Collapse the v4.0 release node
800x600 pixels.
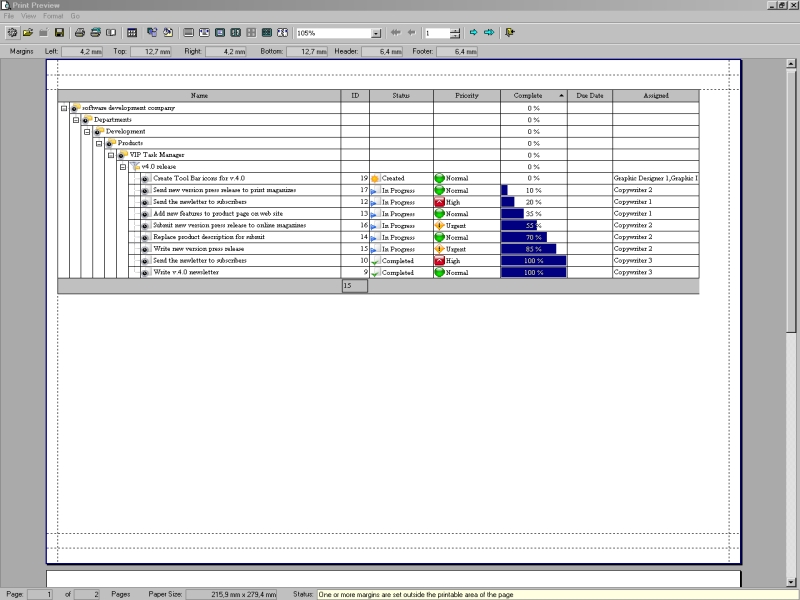122,167
